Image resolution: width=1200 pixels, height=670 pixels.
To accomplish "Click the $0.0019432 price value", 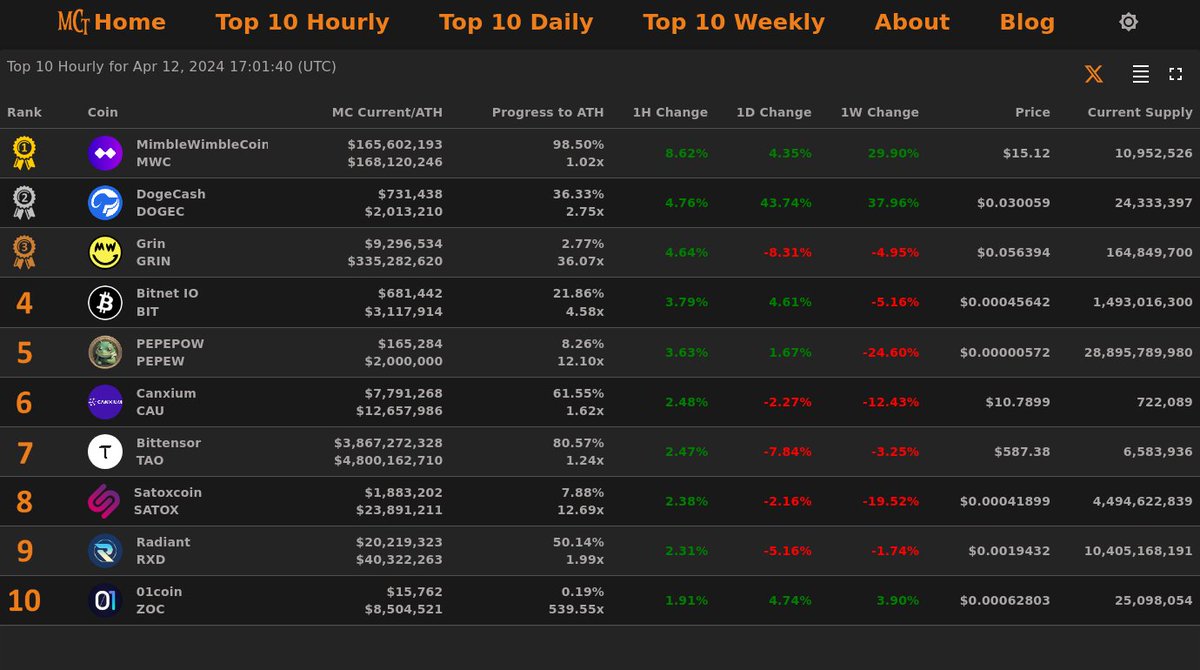I will 1009,551.
